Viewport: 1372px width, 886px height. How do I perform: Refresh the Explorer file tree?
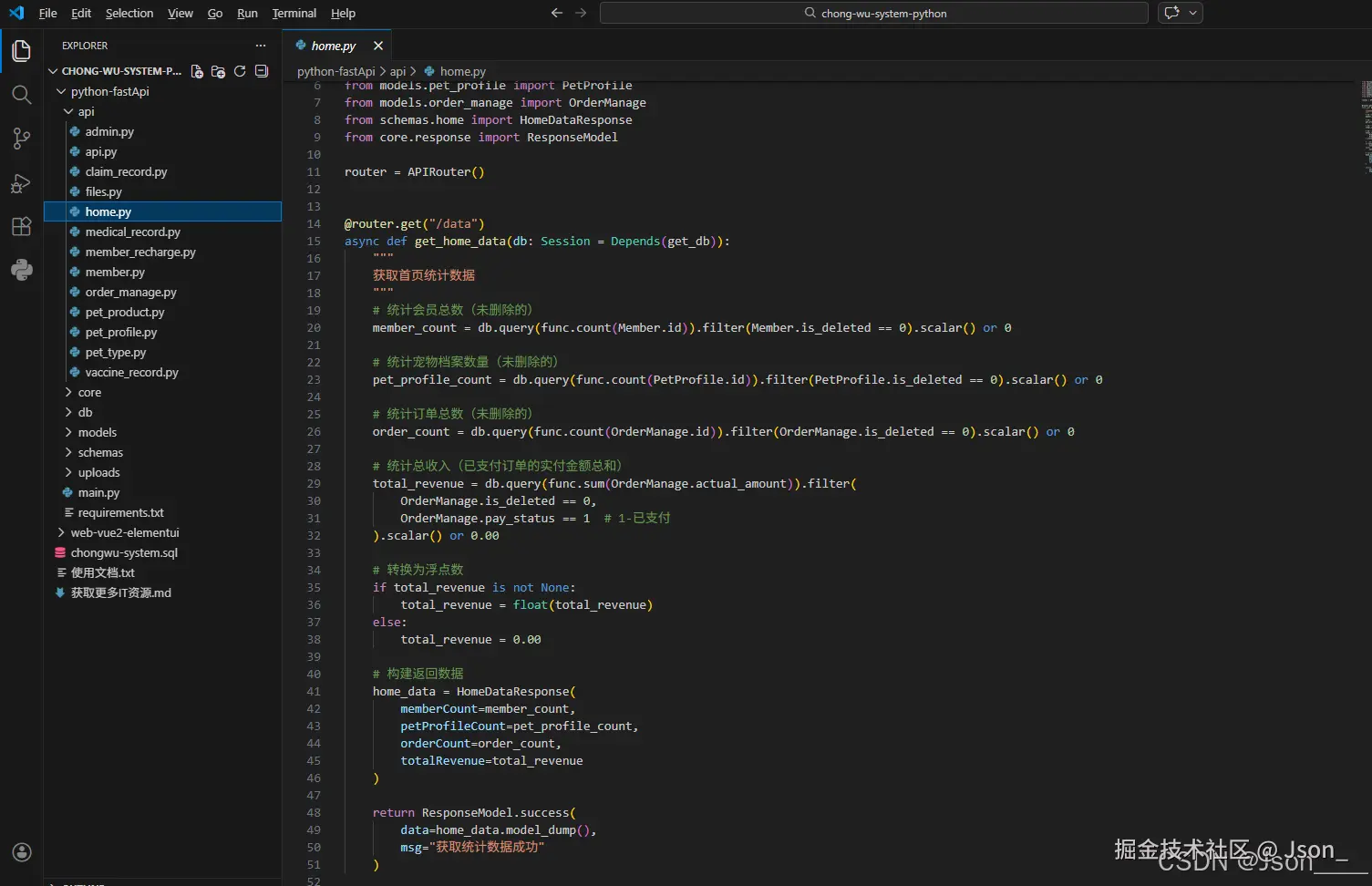240,71
